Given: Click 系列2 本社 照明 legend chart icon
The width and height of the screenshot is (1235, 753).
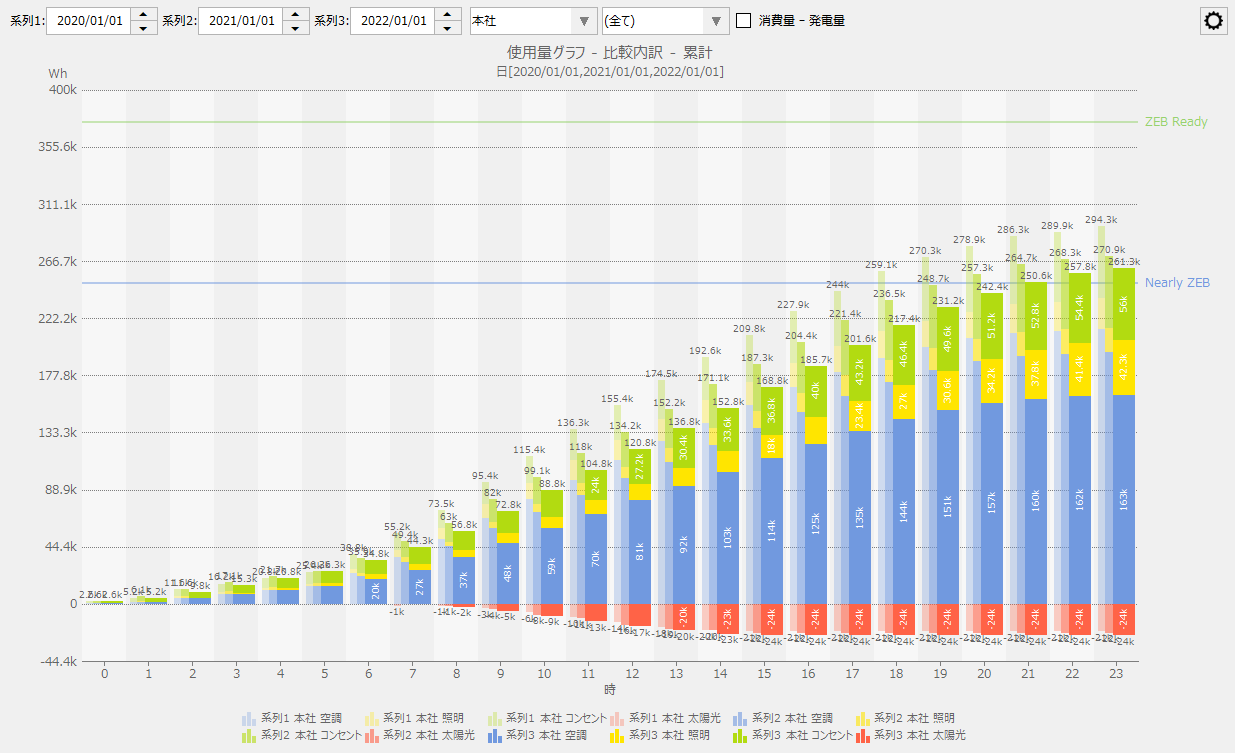Looking at the screenshot, I should coord(862,718).
